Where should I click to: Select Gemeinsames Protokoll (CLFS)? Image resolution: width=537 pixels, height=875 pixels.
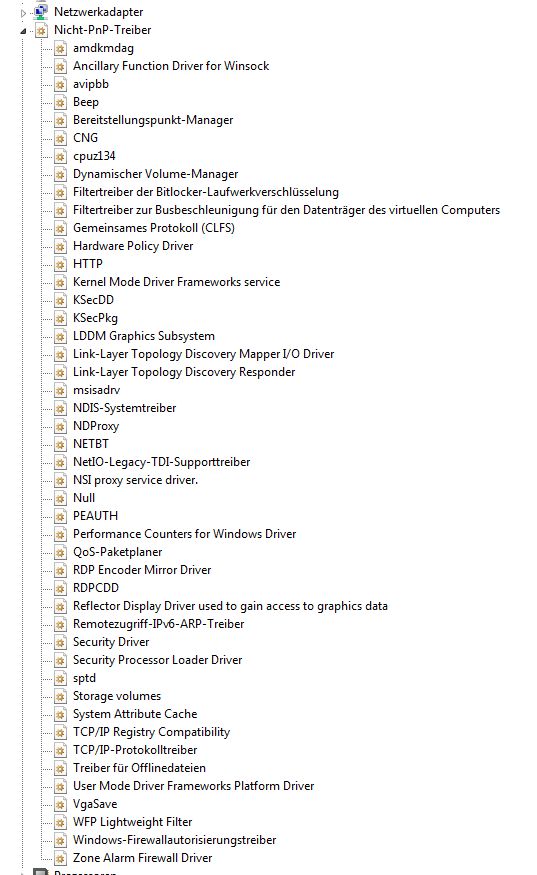pos(154,228)
